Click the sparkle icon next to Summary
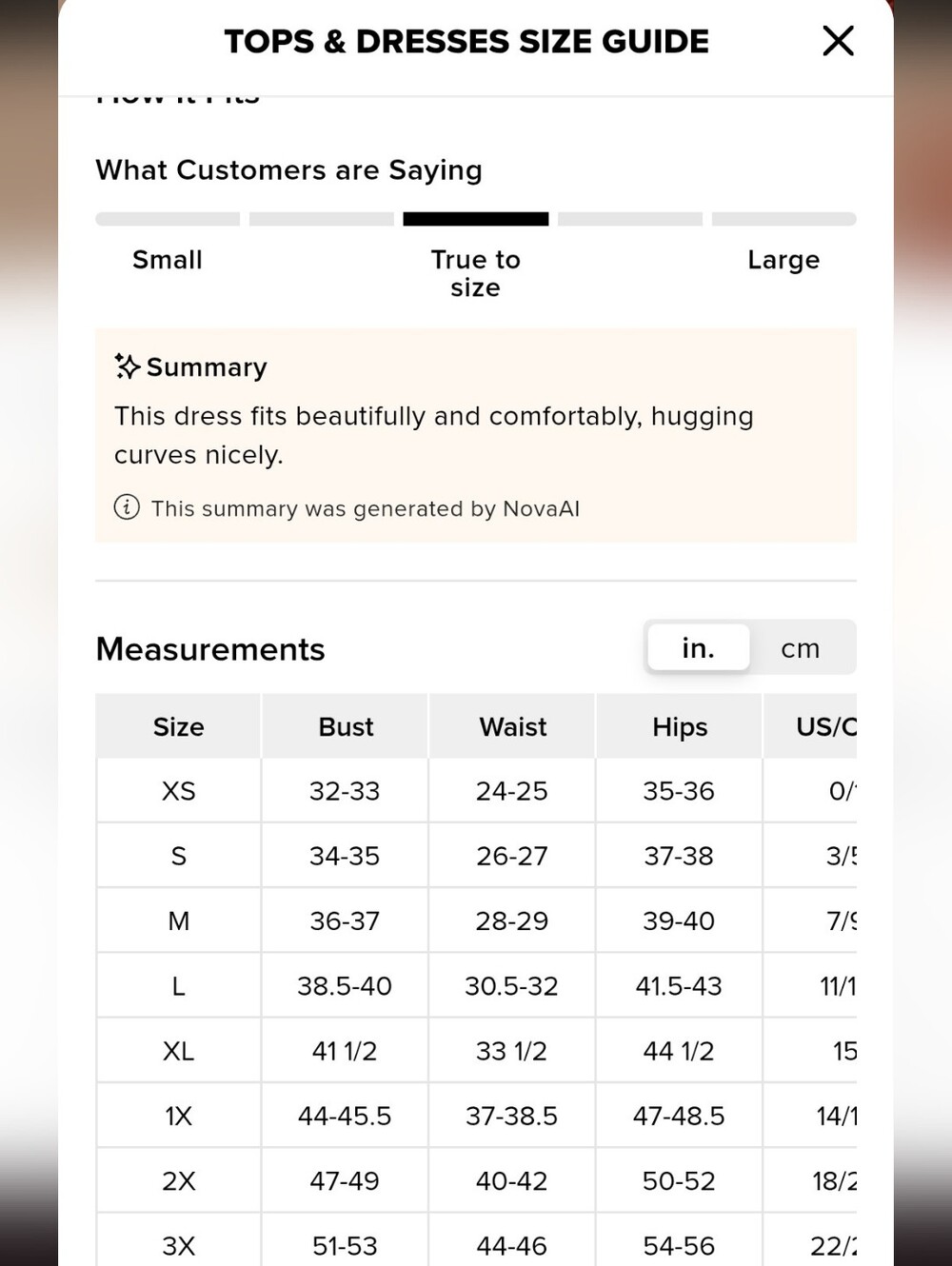The image size is (952, 1266). [128, 366]
